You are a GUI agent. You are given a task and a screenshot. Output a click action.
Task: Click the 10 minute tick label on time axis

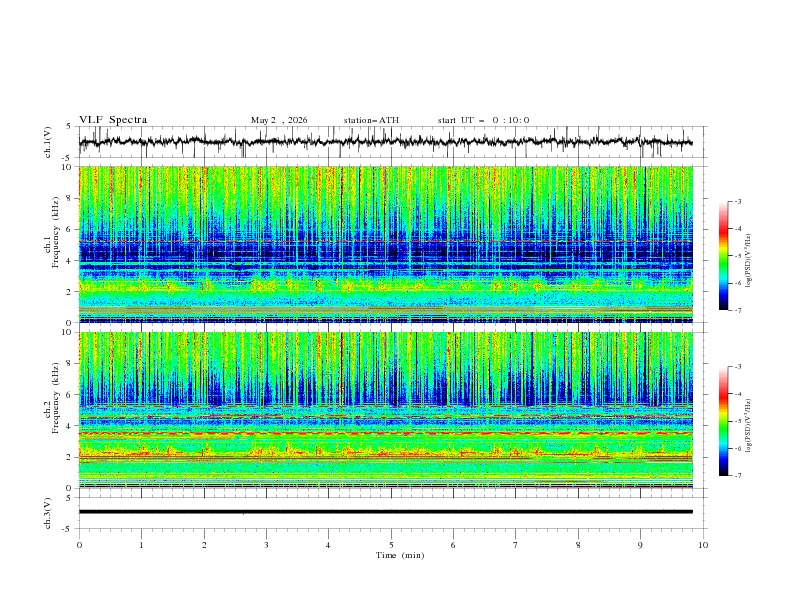tap(703, 545)
